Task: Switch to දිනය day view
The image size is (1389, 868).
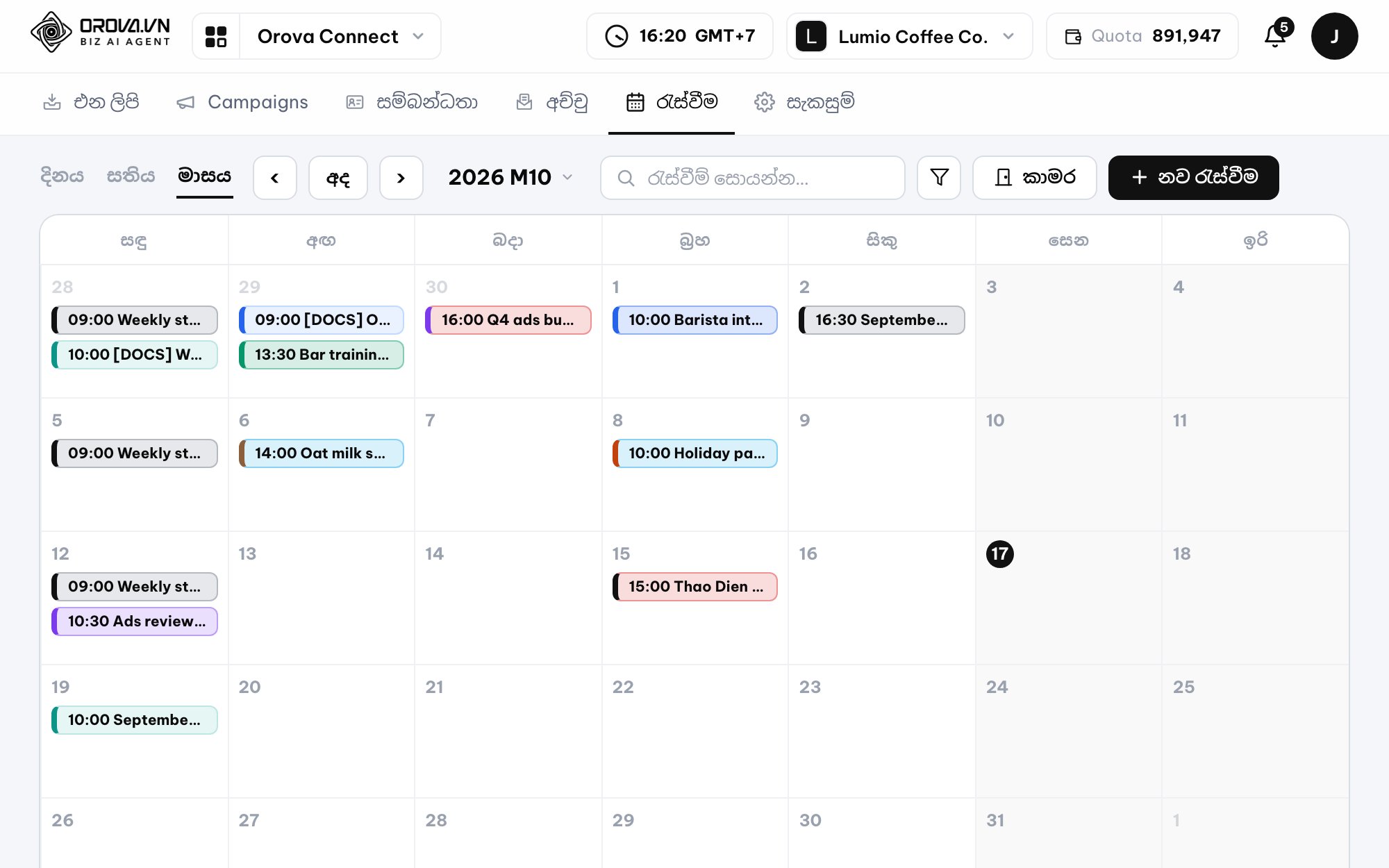Action: click(x=62, y=176)
